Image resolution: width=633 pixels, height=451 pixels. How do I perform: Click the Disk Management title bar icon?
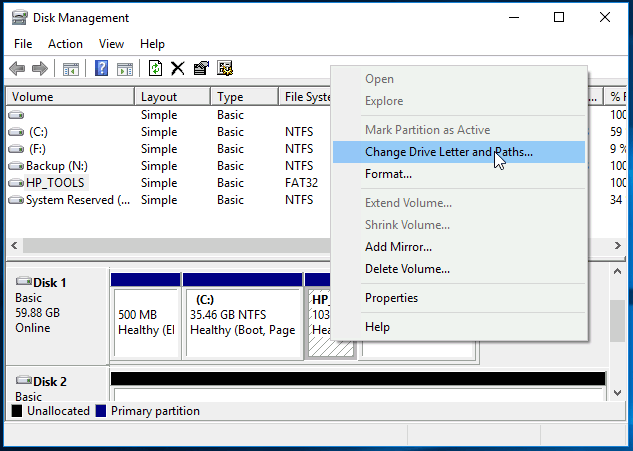19,18
